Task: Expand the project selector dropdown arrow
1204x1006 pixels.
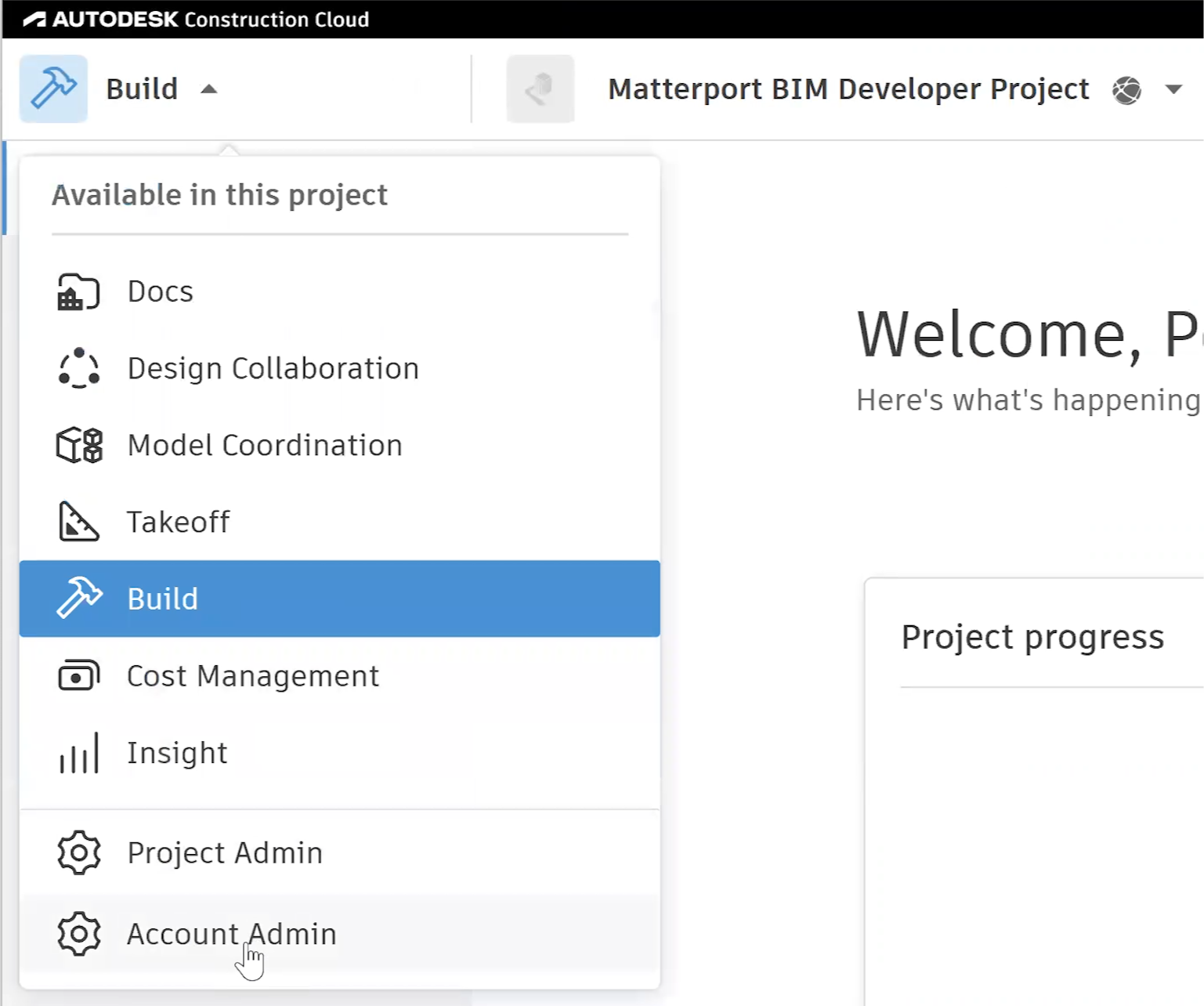Action: [1173, 89]
